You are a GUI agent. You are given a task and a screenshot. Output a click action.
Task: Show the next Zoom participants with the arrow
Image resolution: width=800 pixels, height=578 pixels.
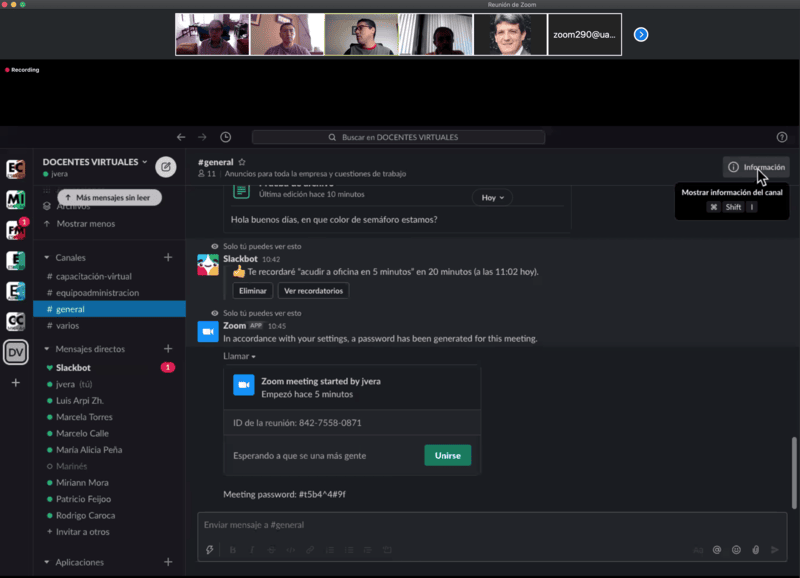pyautogui.click(x=641, y=35)
